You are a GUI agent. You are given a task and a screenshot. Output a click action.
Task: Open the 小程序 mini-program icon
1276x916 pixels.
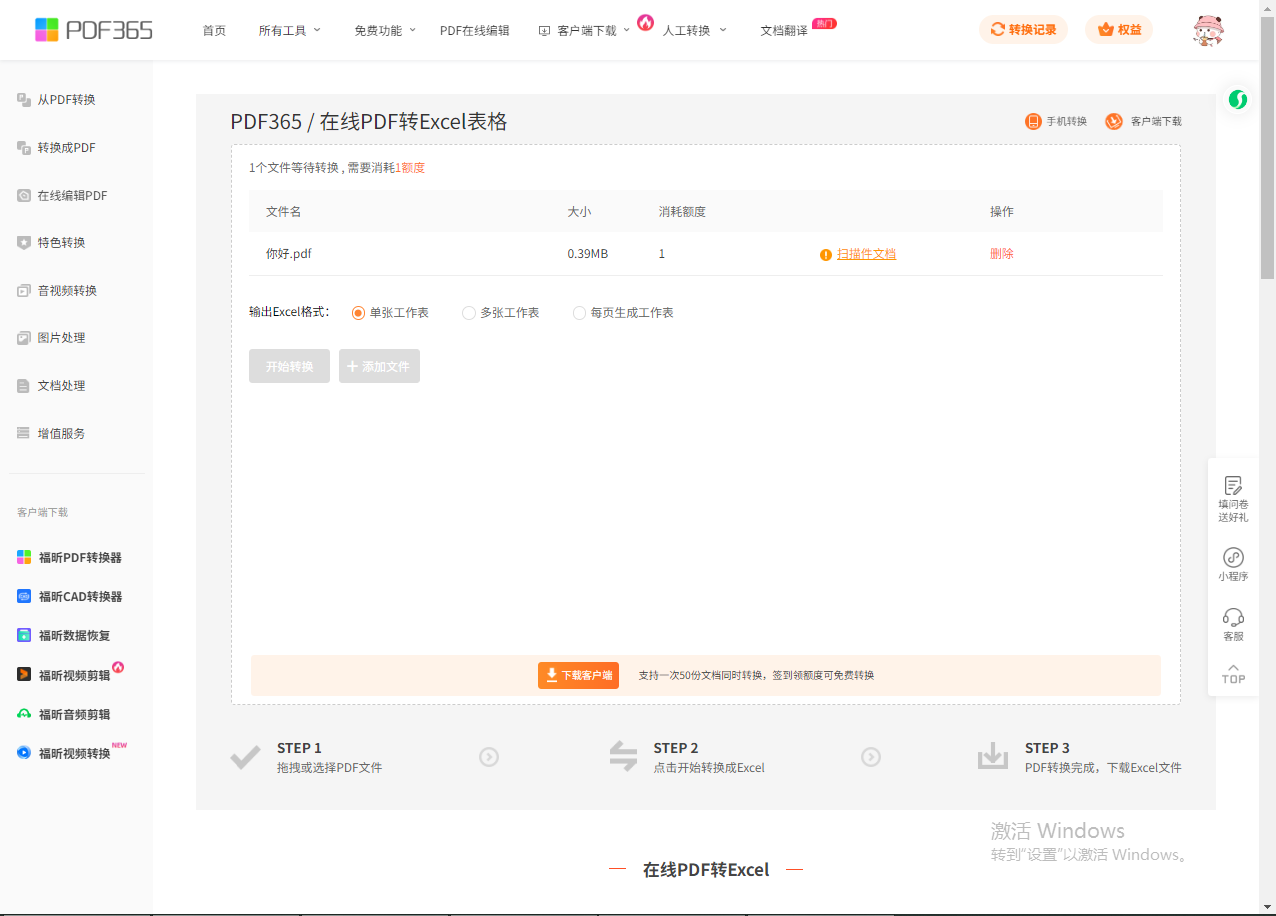(1233, 557)
